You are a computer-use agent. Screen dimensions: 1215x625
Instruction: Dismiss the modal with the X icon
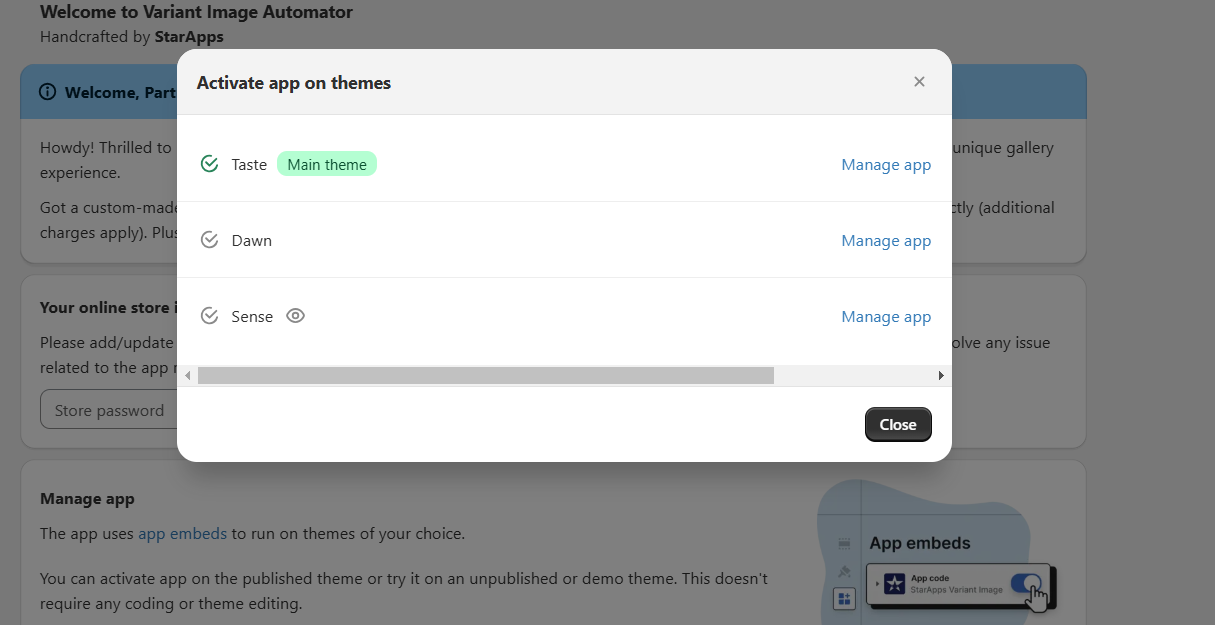(x=919, y=82)
